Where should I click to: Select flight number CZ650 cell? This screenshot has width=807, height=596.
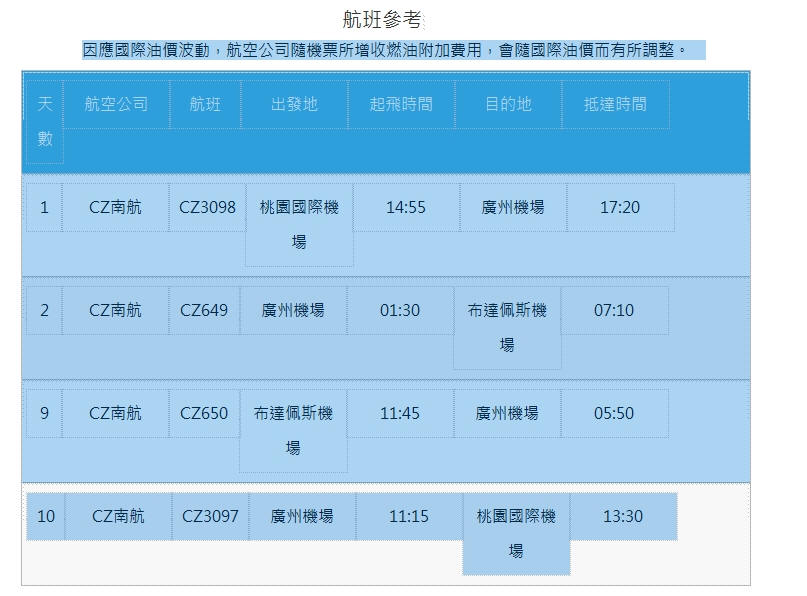(204, 413)
